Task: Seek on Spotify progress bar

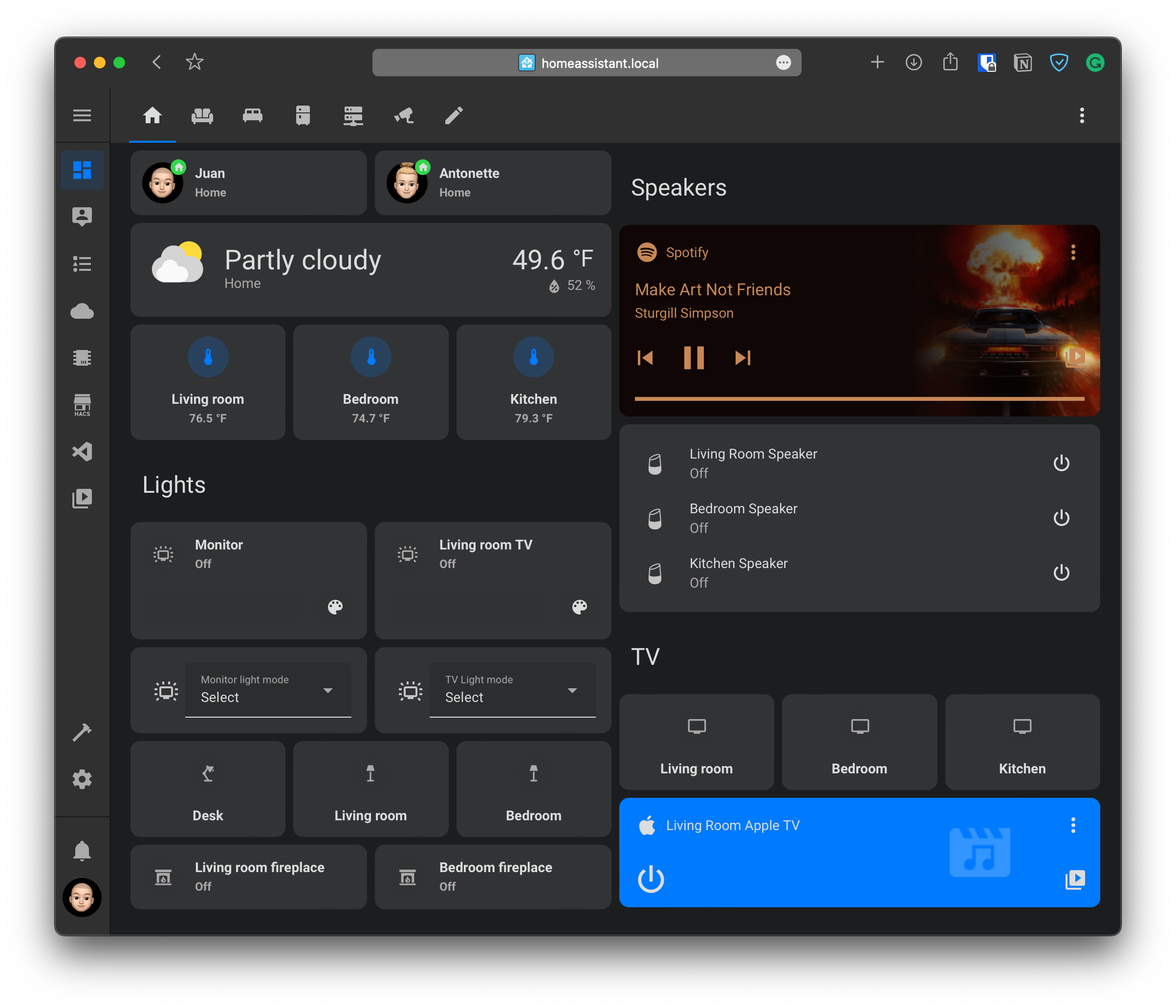Action: (859, 399)
